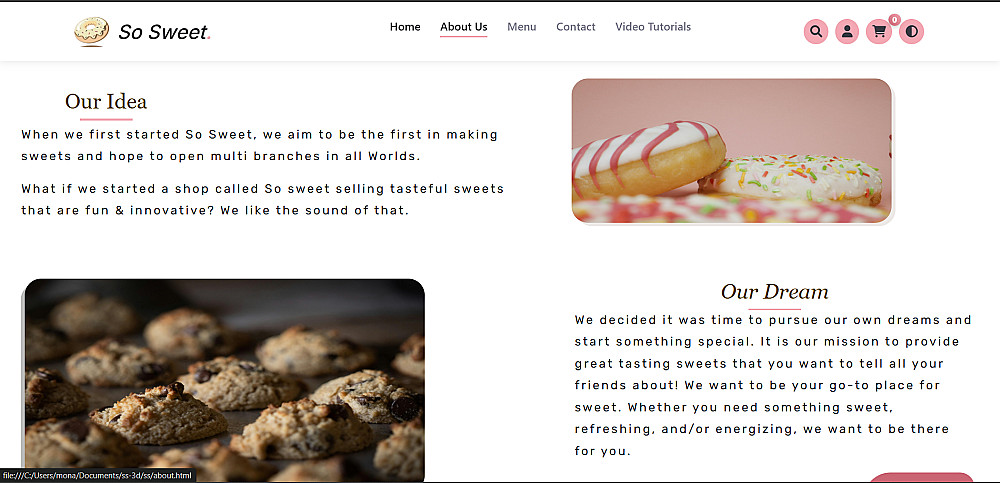Click the So Sweet brand name
This screenshot has height=483, width=1000.
pos(165,32)
